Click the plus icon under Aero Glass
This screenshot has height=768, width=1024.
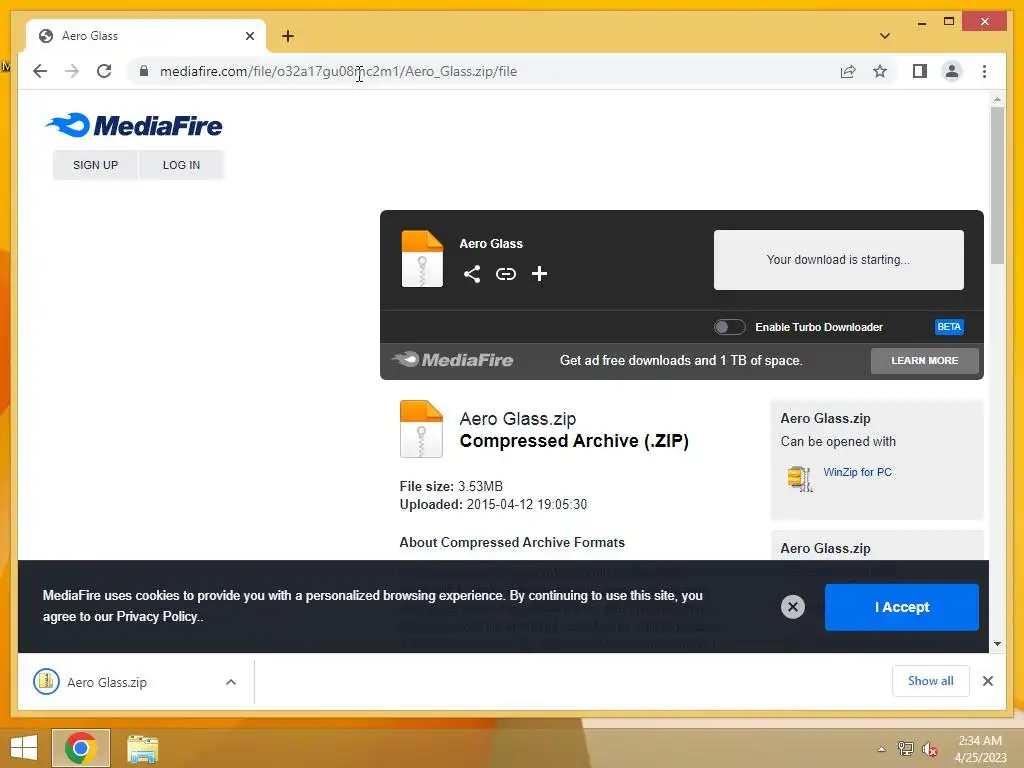coord(539,274)
